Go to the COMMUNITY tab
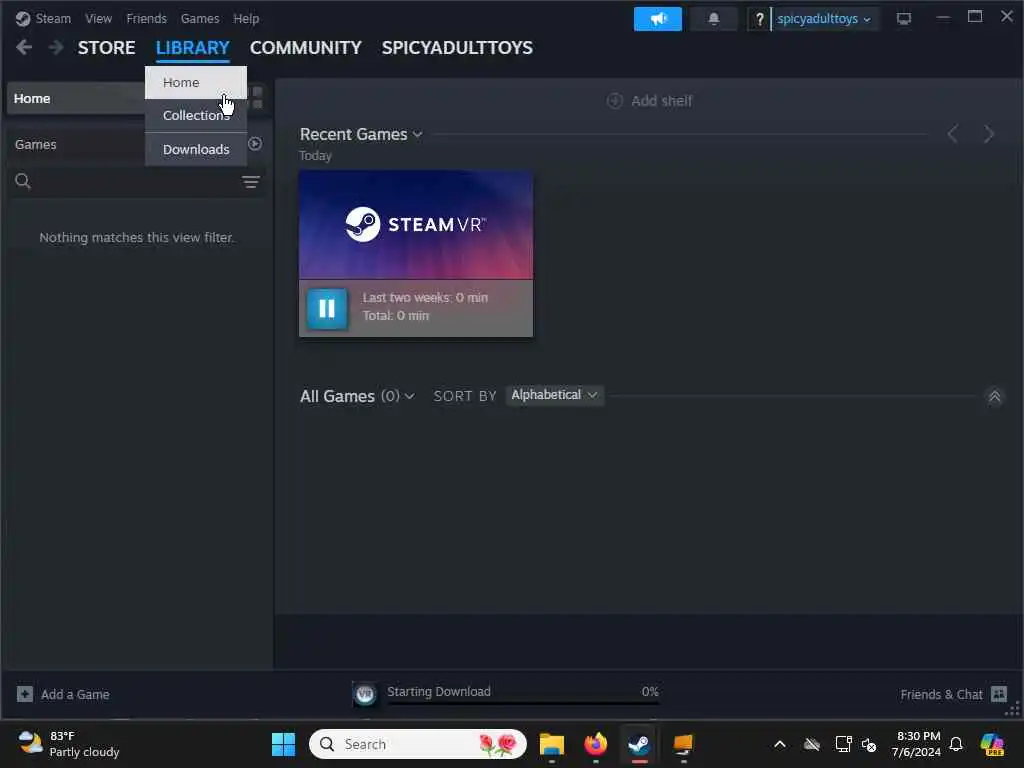 (306, 48)
